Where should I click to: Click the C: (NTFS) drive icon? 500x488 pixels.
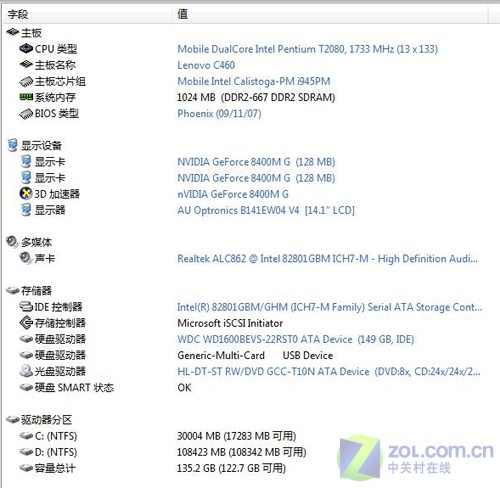click(26, 435)
